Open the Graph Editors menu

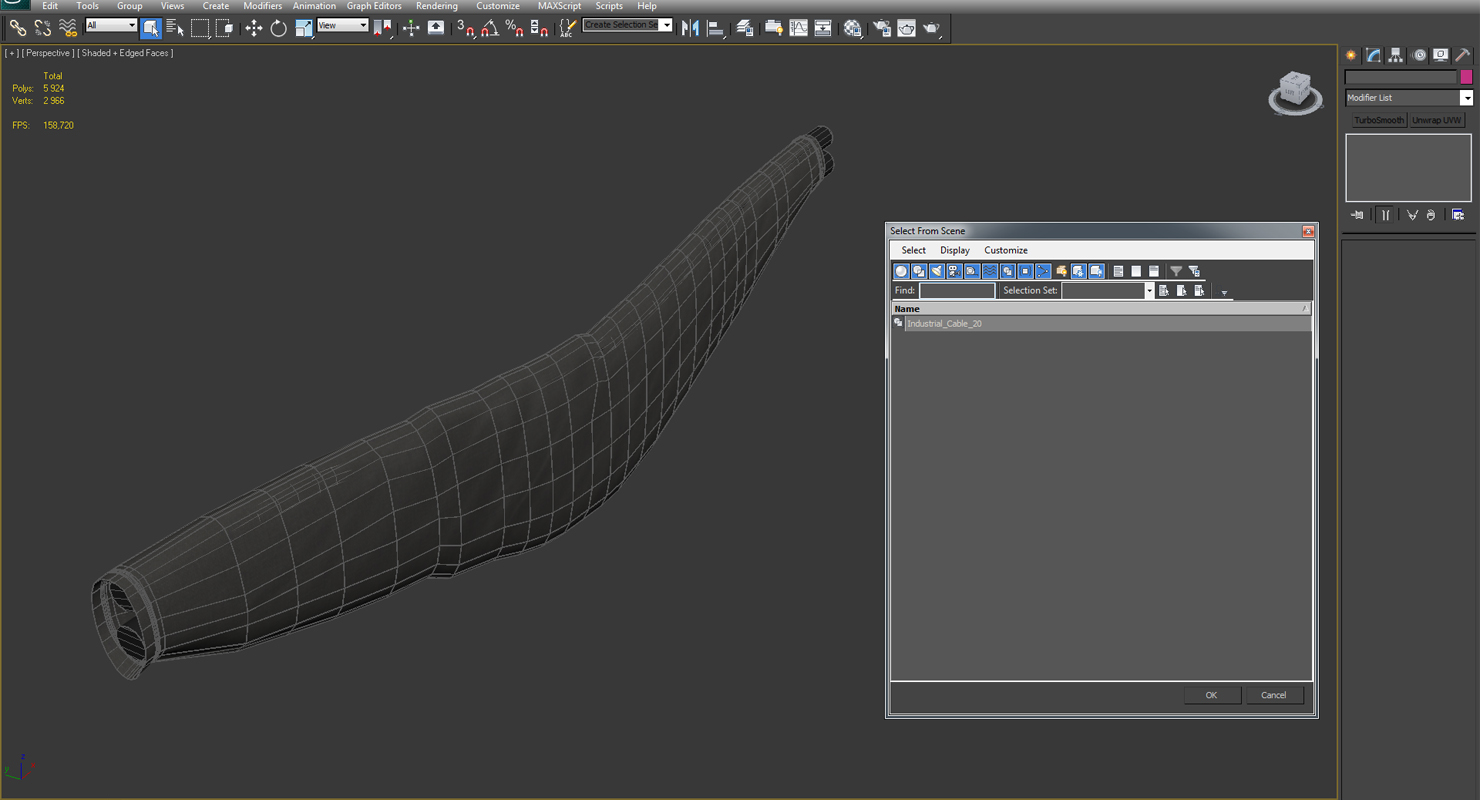pyautogui.click(x=374, y=6)
